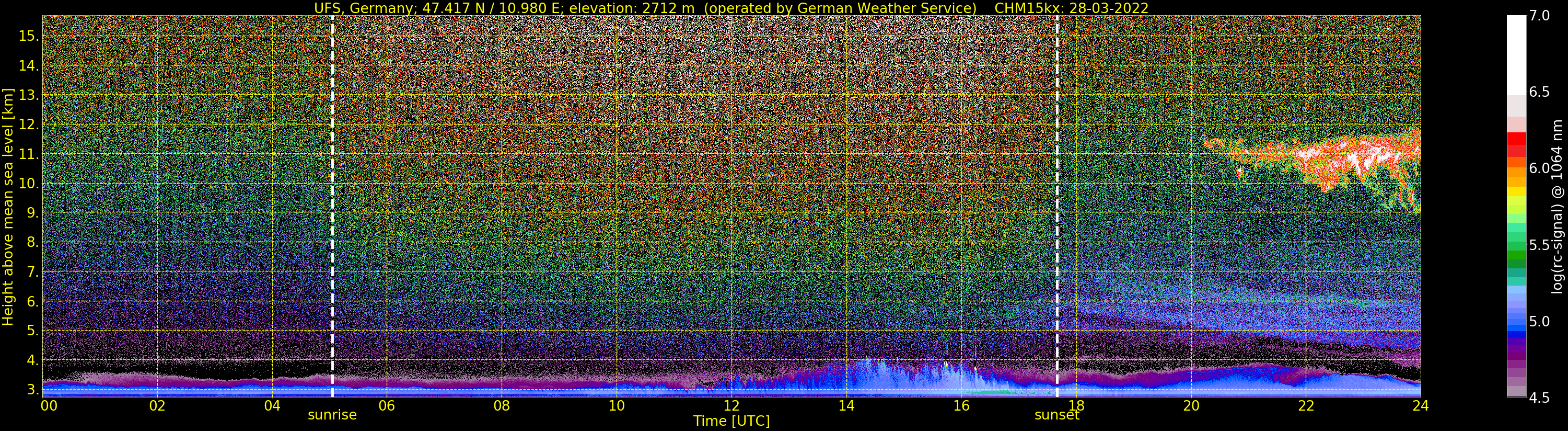This screenshot has height=431, width=1568.
Task: Click colorbar tick value '7.0'
Action: tap(1539, 16)
